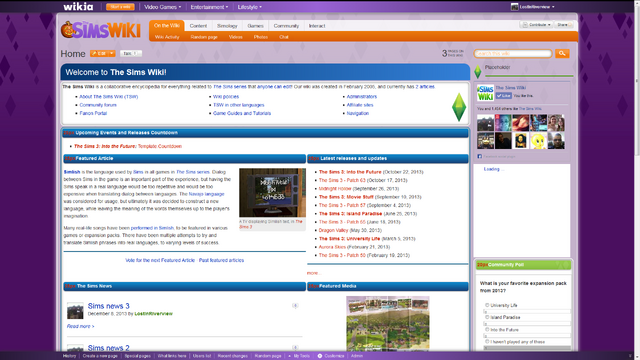Image resolution: width=640 pixels, height=360 pixels.
Task: Select Island Paradise poll option
Action: point(487,317)
